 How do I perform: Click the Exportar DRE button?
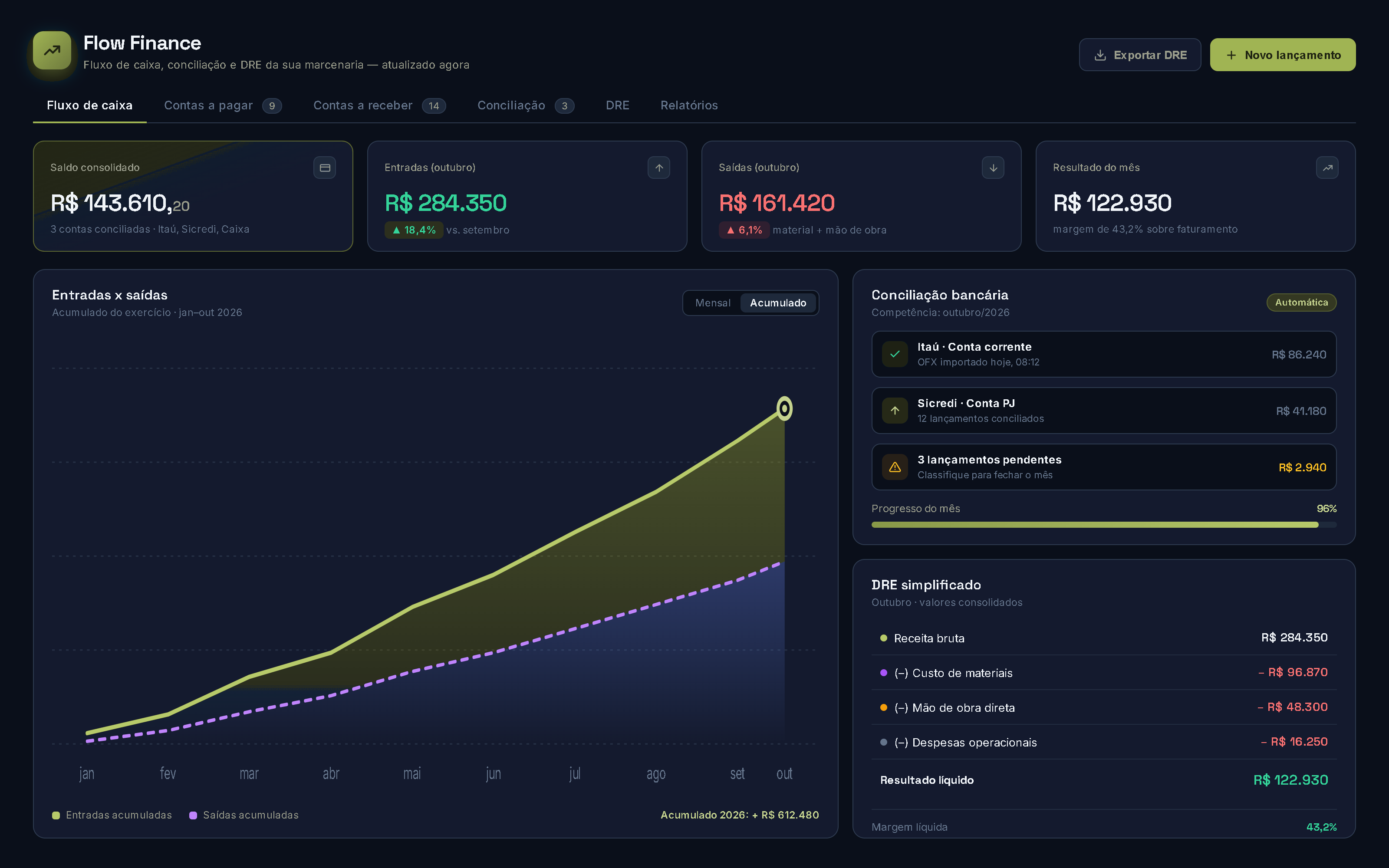point(1139,55)
